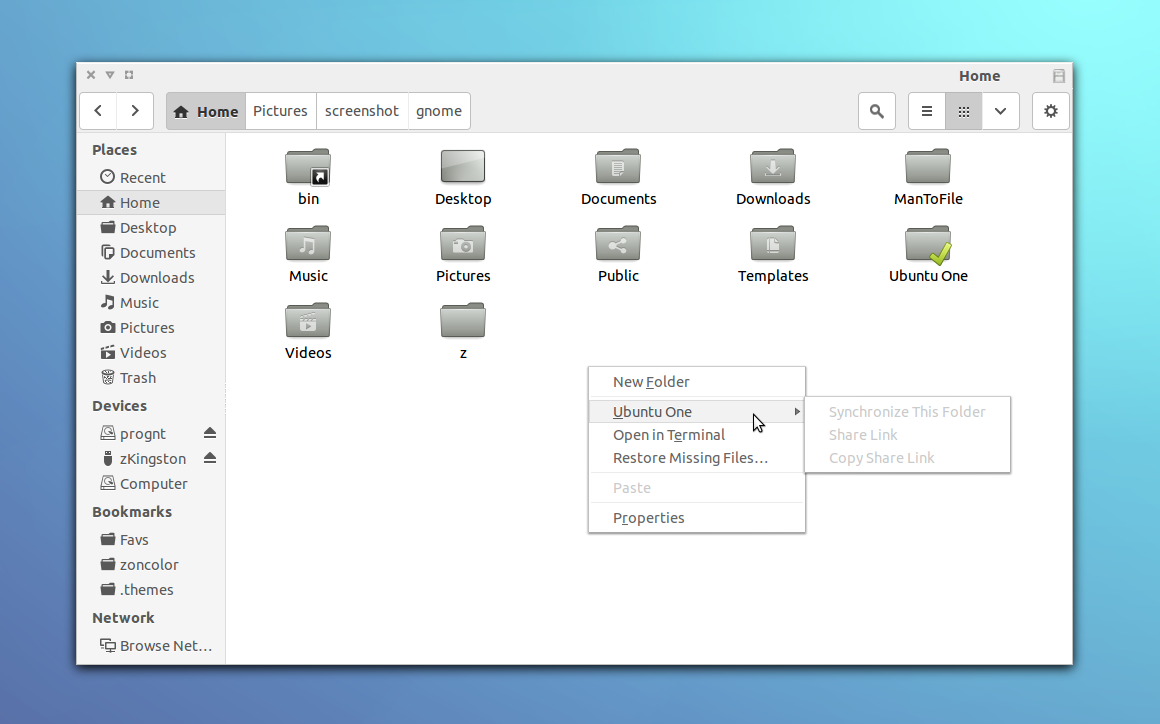Open the .themes bookmark
This screenshot has width=1160, height=724.
152,590
